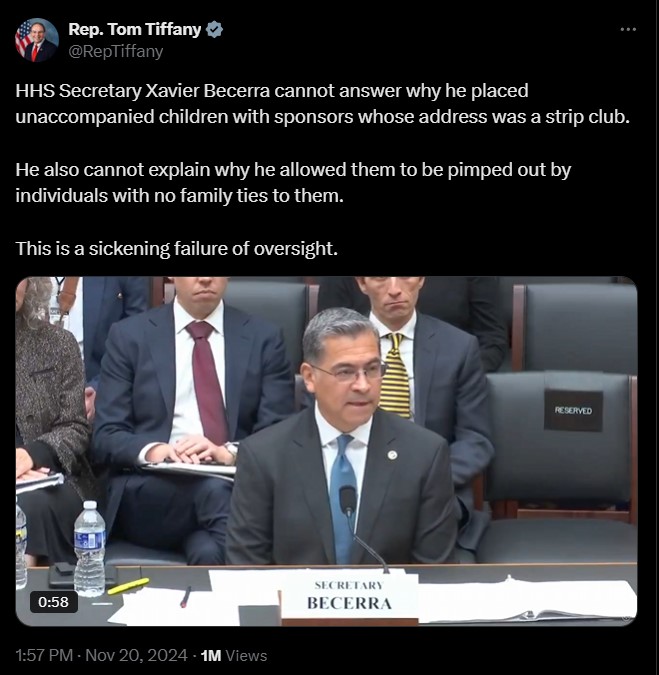
Task: Click the yellow striped tie
Action: click(x=396, y=375)
